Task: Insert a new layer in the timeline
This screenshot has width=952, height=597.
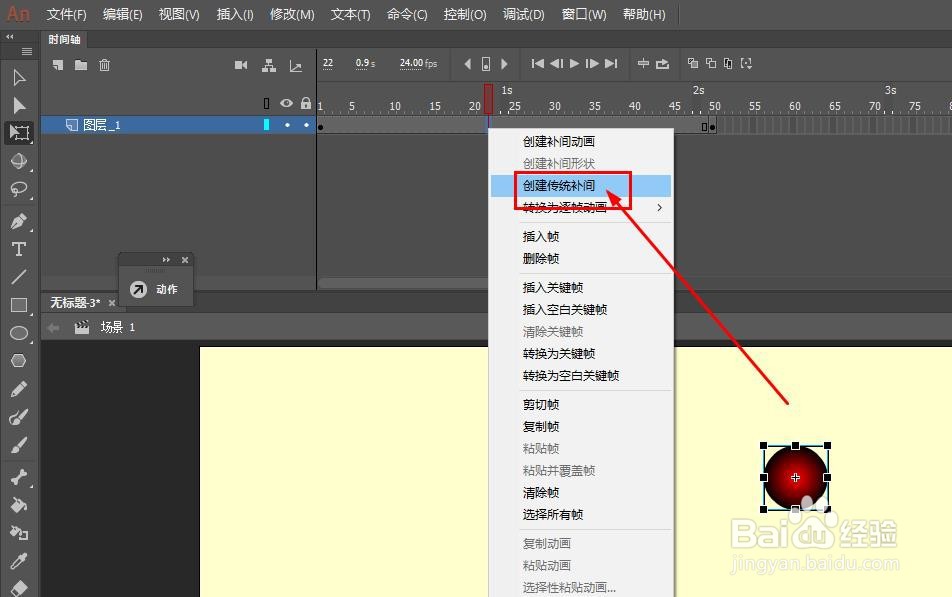Action: pos(57,64)
